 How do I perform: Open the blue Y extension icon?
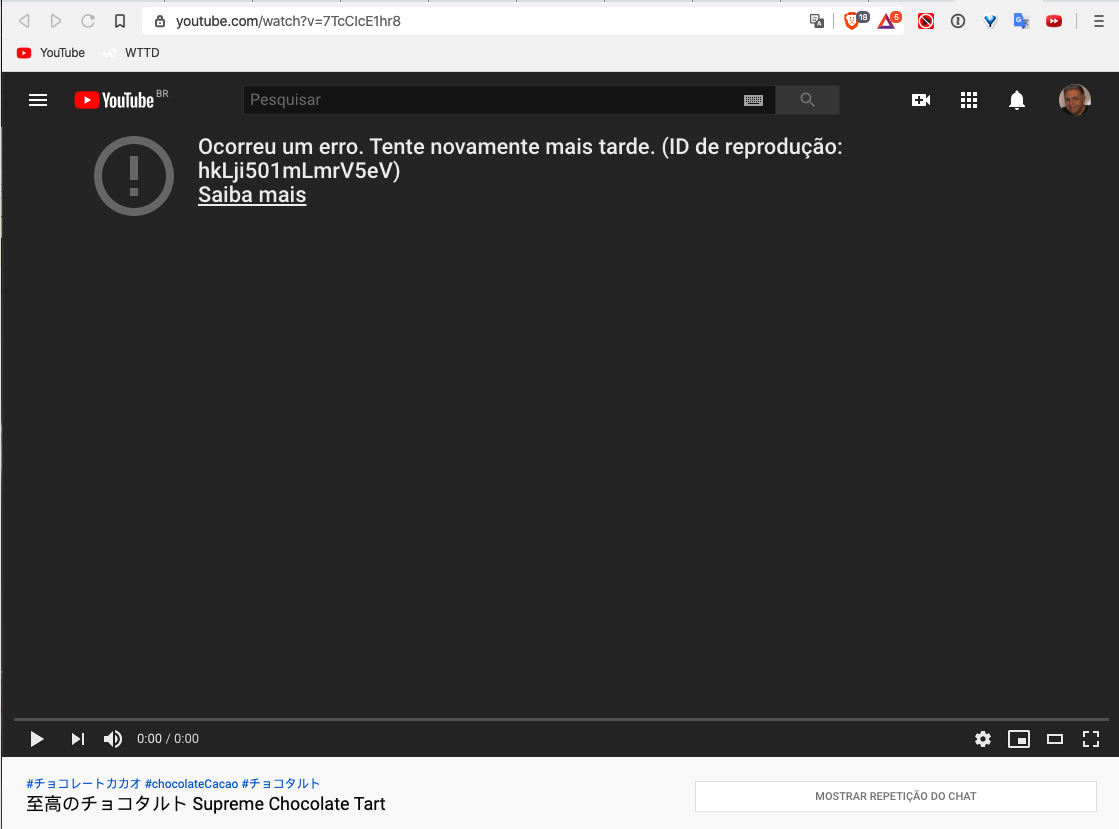click(990, 21)
